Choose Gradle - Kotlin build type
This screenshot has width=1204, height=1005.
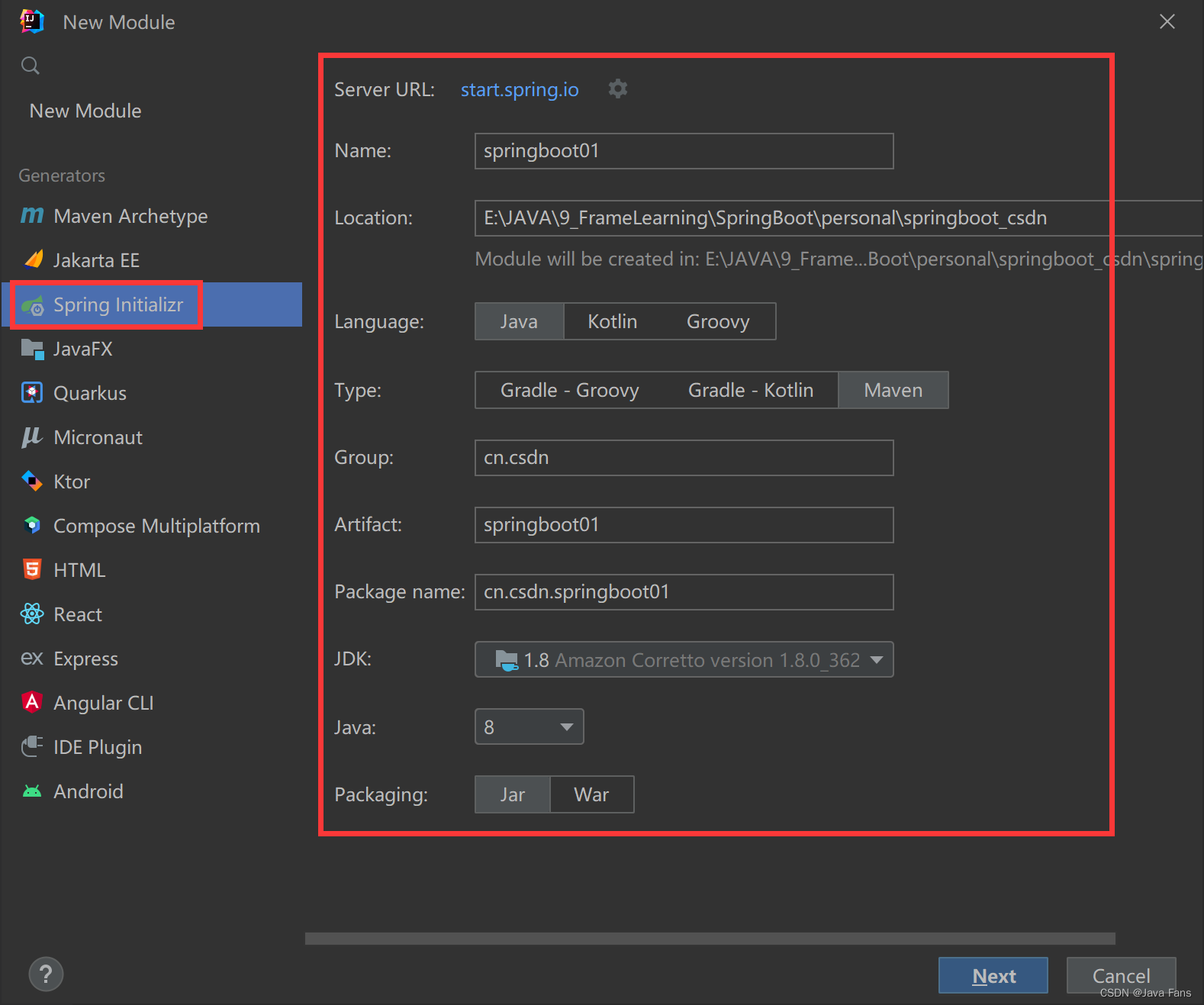(751, 390)
